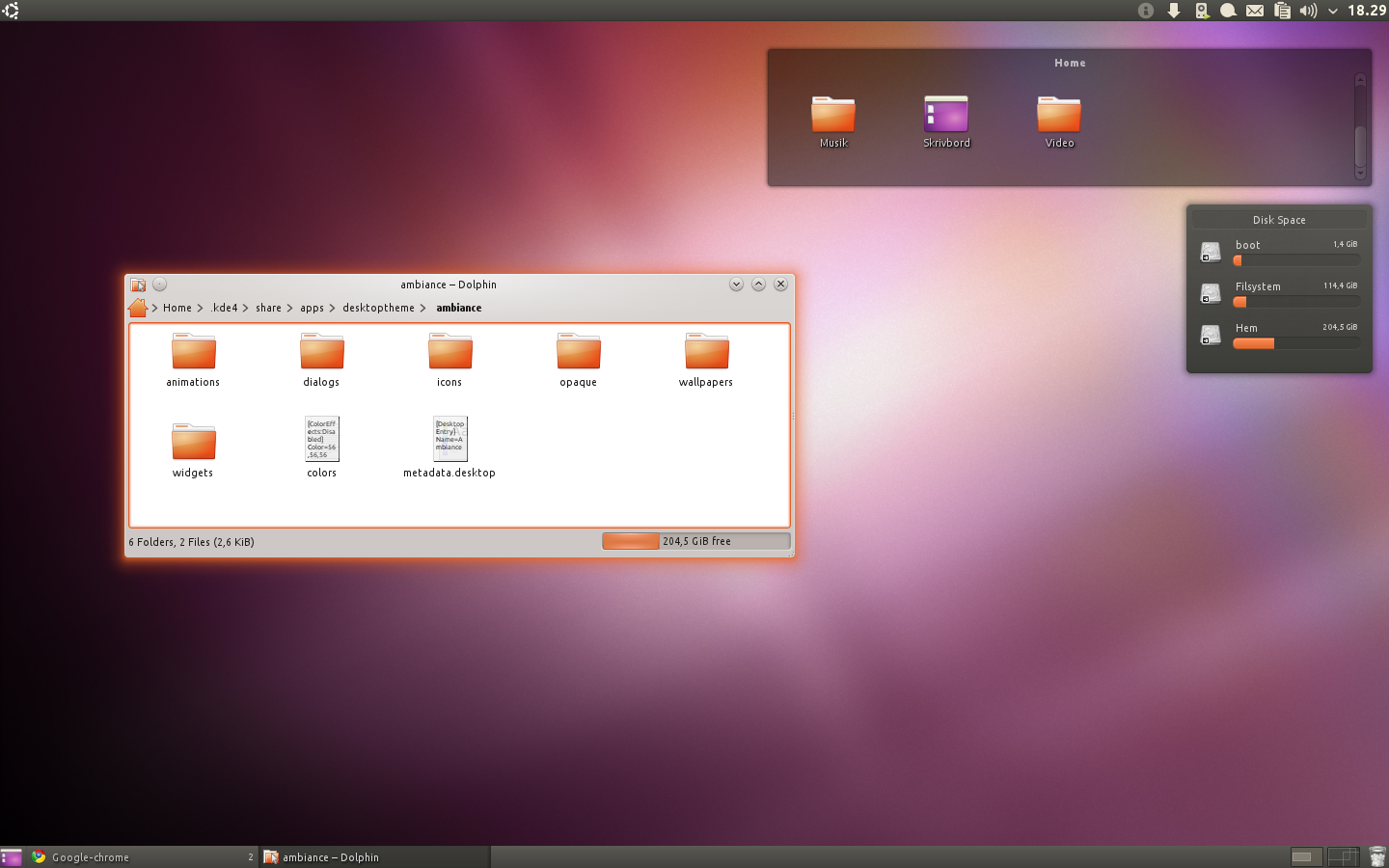1389x868 pixels.
Task: Click the boot usage bar
Action: (1296, 260)
